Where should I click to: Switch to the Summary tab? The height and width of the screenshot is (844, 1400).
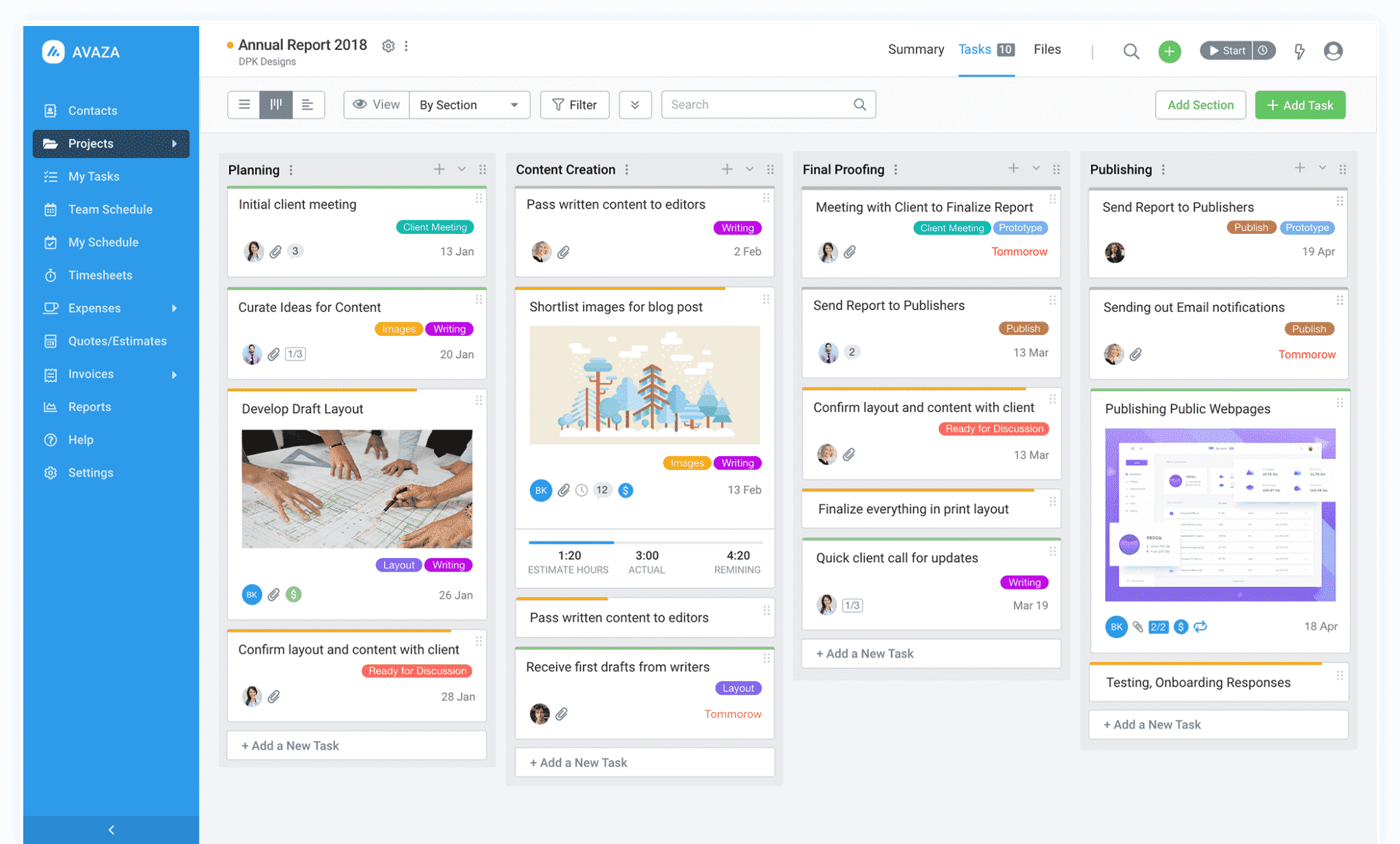[915, 49]
